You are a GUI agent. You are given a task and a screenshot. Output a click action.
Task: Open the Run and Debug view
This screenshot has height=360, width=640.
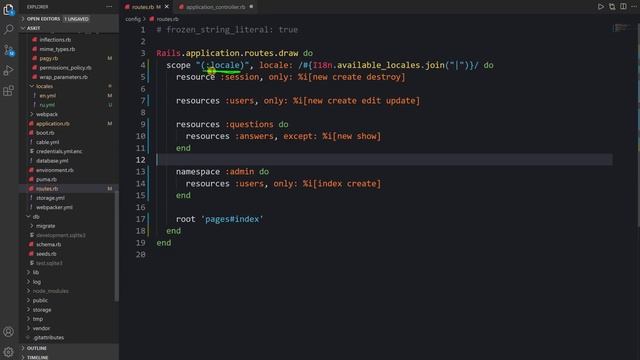click(9, 70)
